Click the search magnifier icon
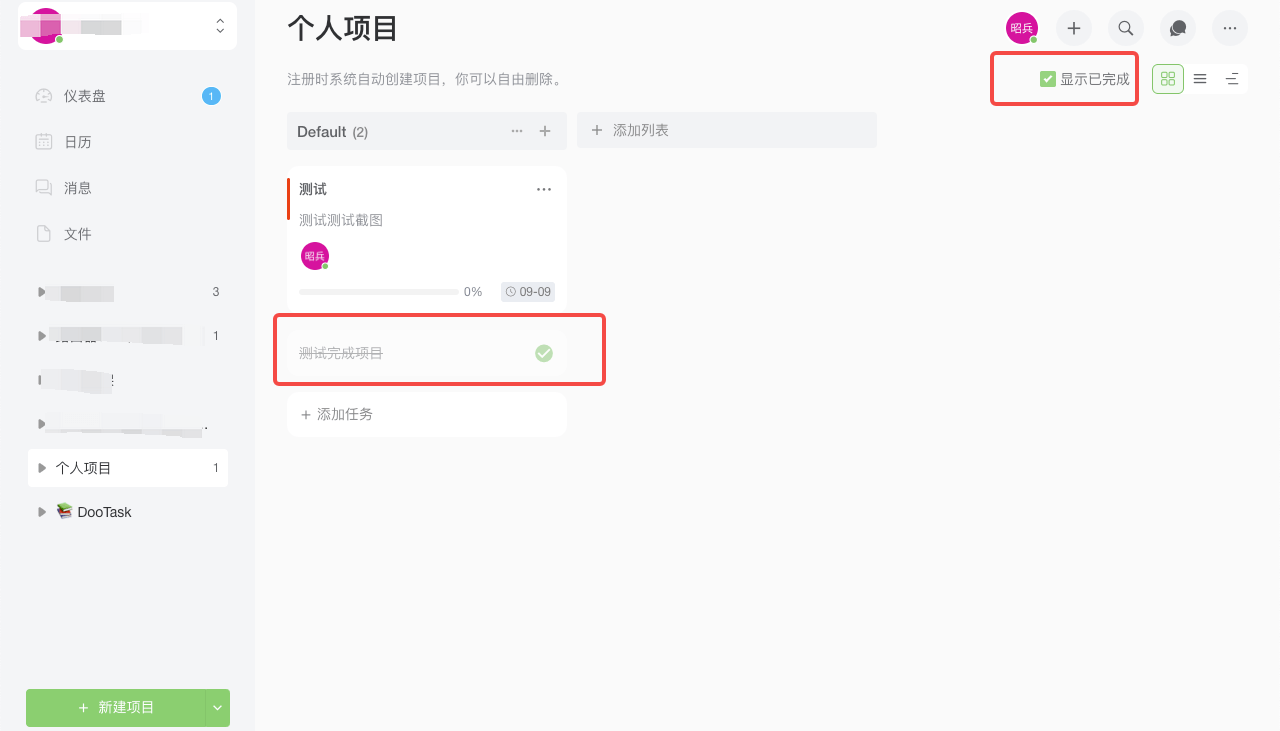The width and height of the screenshot is (1280, 731). 1126,28
